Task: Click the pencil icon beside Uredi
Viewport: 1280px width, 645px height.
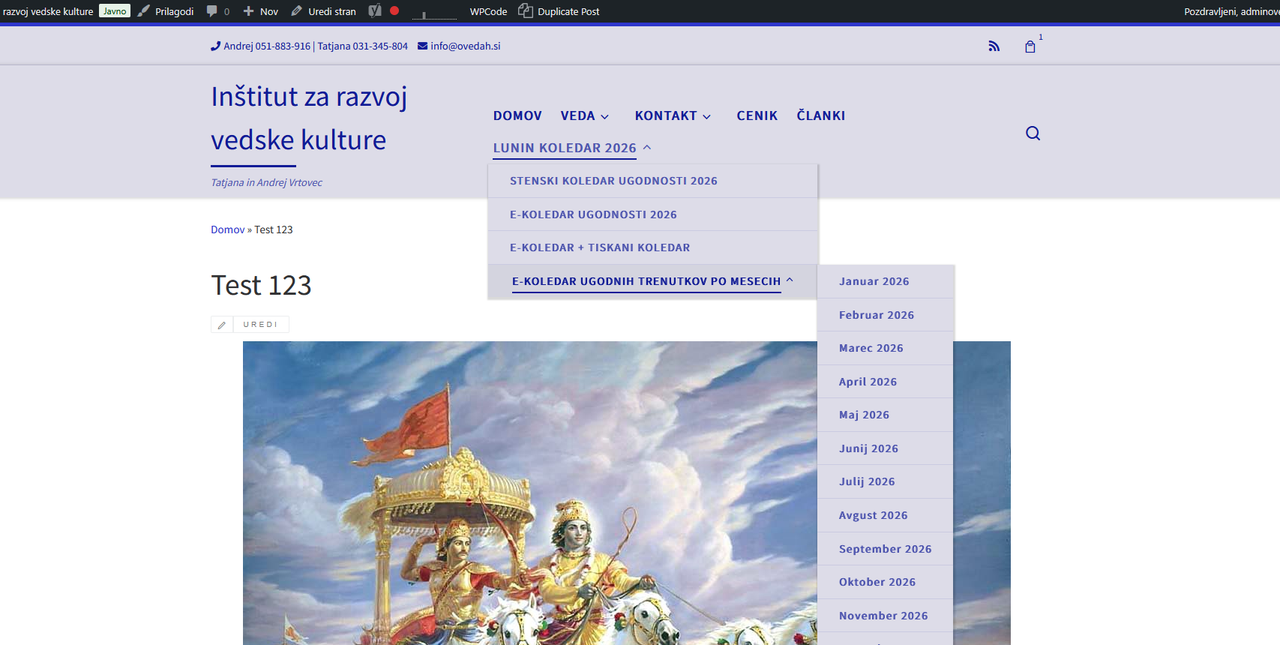Action: (x=222, y=324)
